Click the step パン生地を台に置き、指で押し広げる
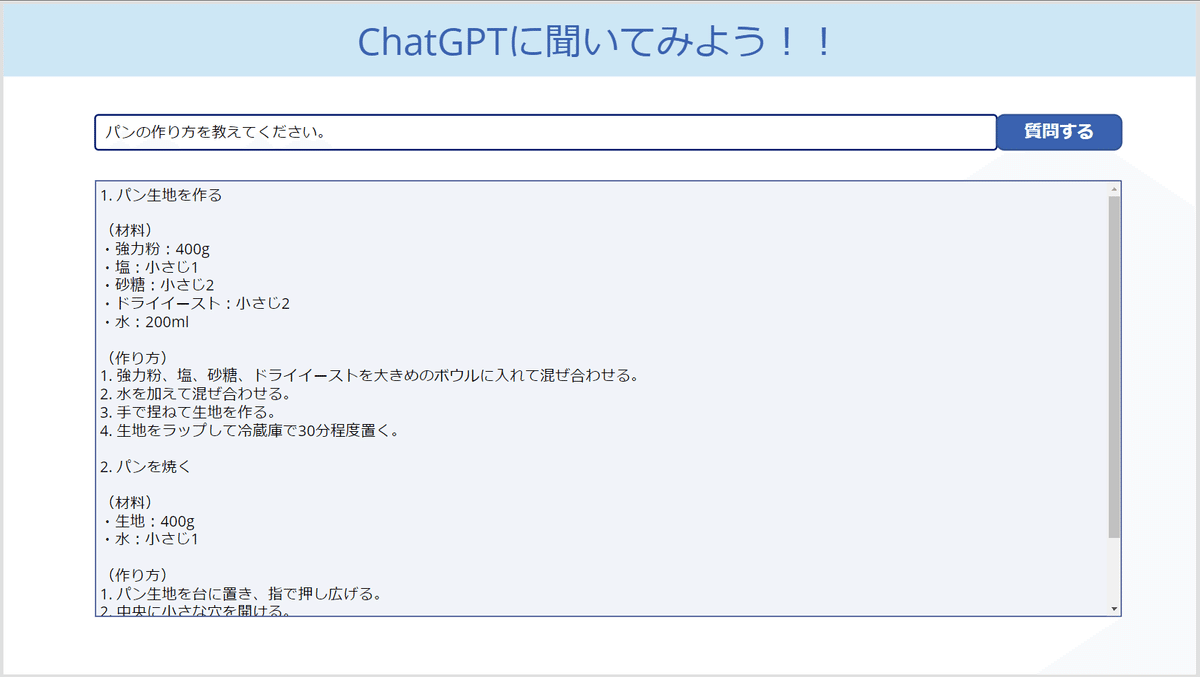1200x677 pixels. (241, 594)
